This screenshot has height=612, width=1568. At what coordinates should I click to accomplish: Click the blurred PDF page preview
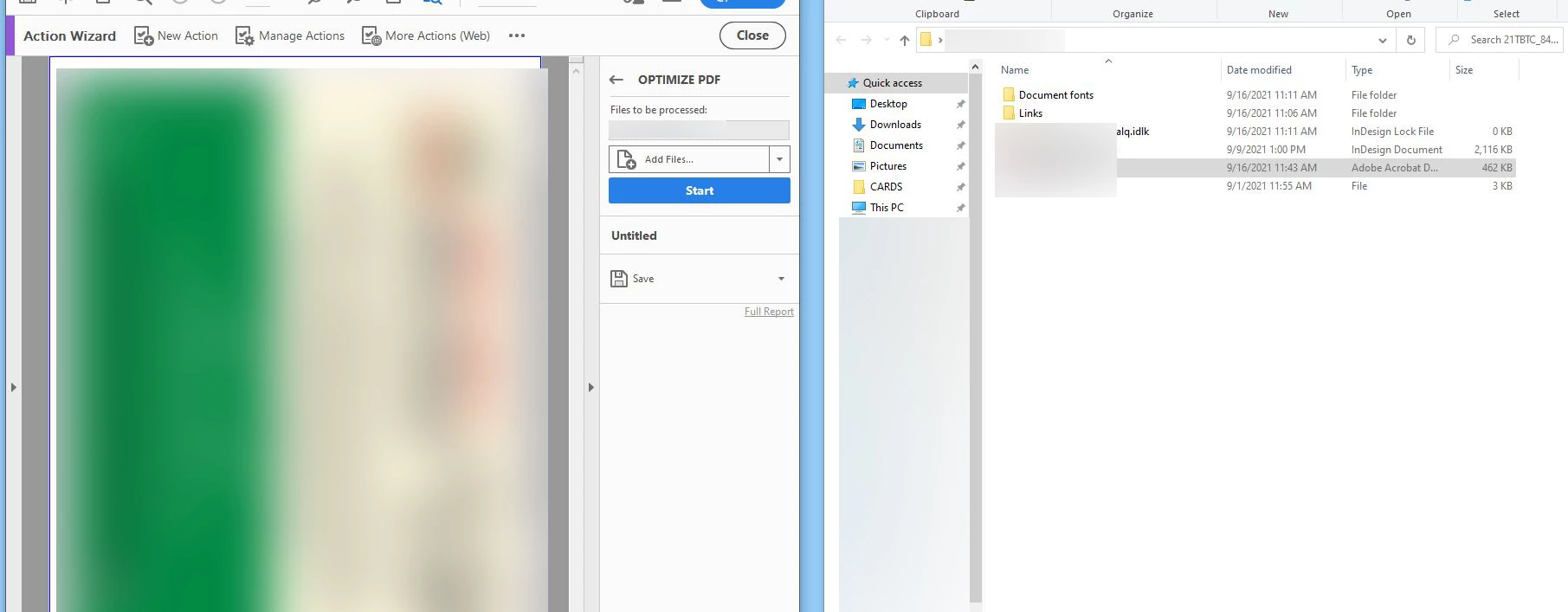[302, 339]
